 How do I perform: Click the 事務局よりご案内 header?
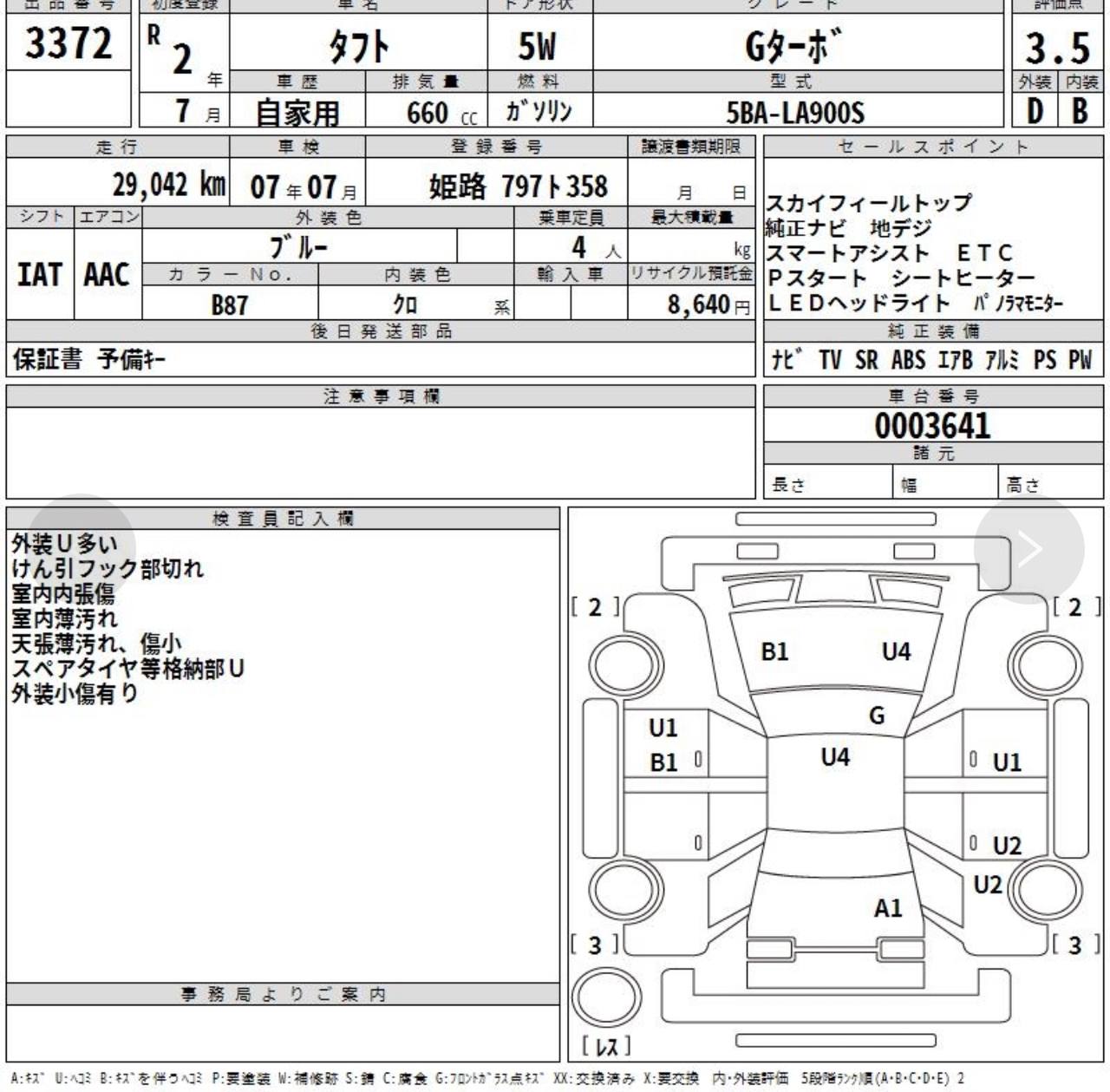tap(284, 994)
